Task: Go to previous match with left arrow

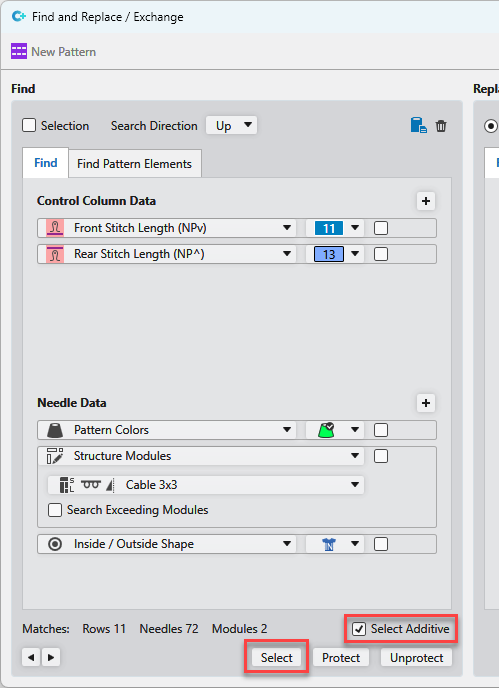Action: pyautogui.click(x=31, y=657)
